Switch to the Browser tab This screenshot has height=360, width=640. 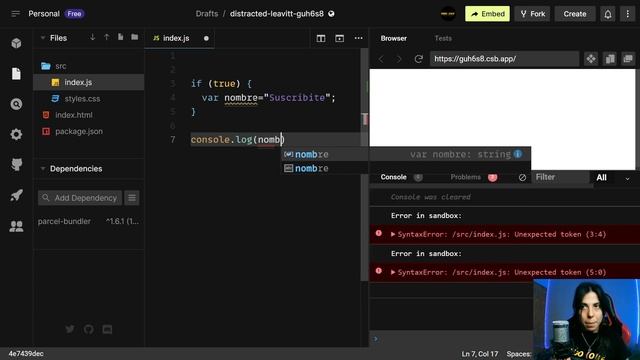click(393, 38)
